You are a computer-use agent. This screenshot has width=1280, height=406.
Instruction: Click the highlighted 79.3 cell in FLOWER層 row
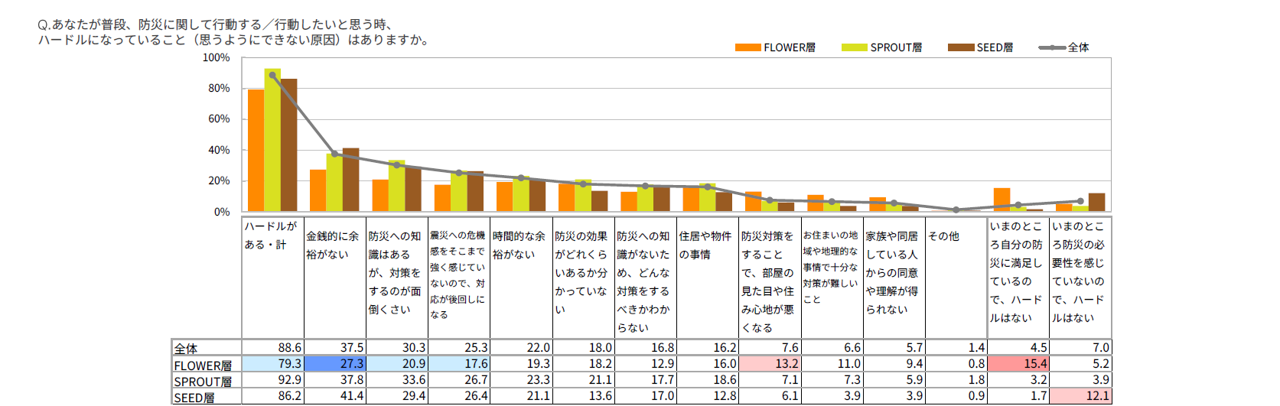272,365
